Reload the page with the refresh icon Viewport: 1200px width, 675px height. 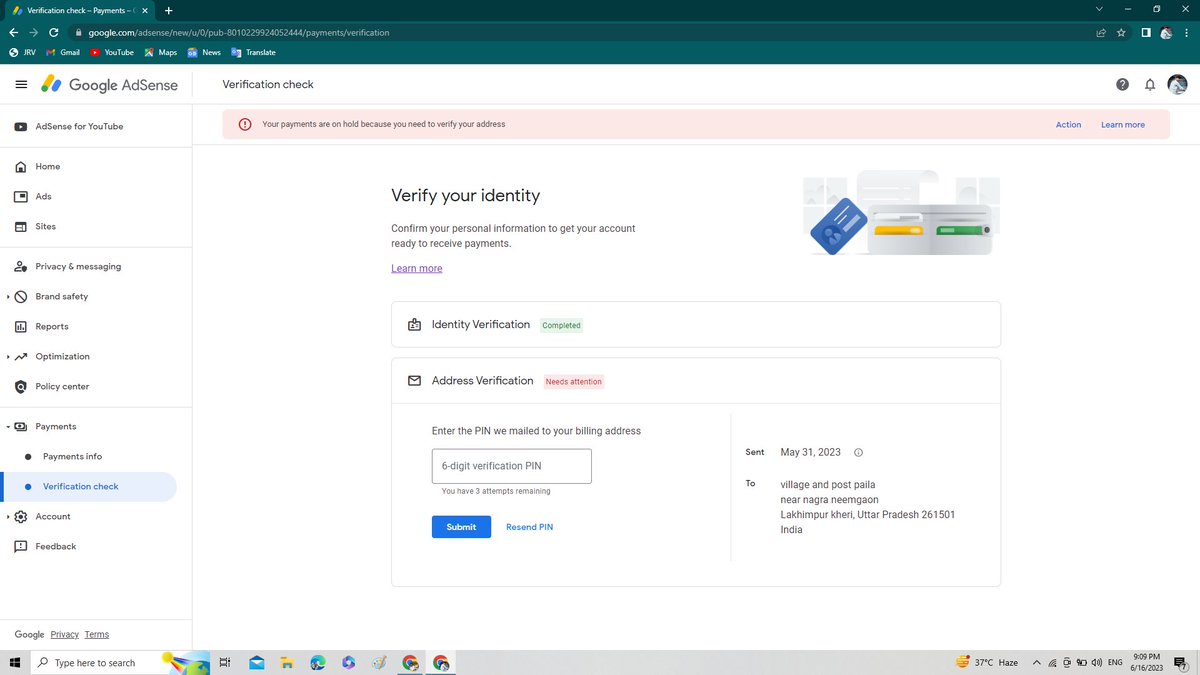click(53, 32)
